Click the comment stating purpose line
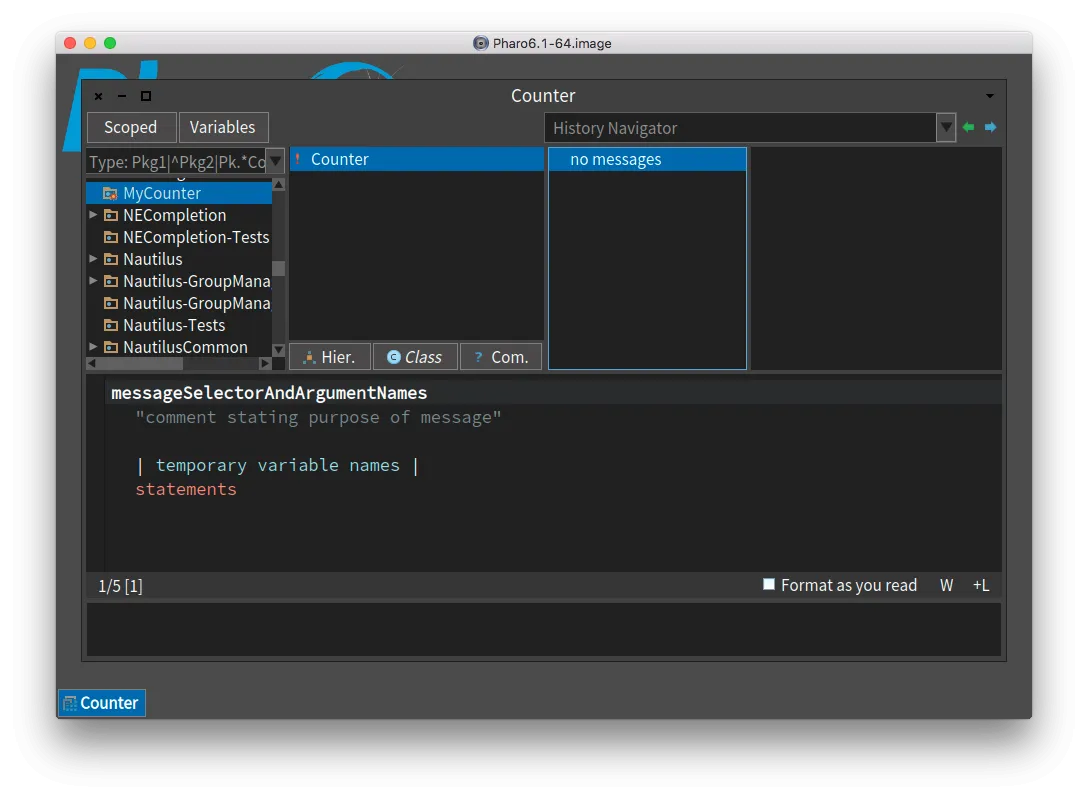Image resolution: width=1088 pixels, height=799 pixels. click(318, 418)
